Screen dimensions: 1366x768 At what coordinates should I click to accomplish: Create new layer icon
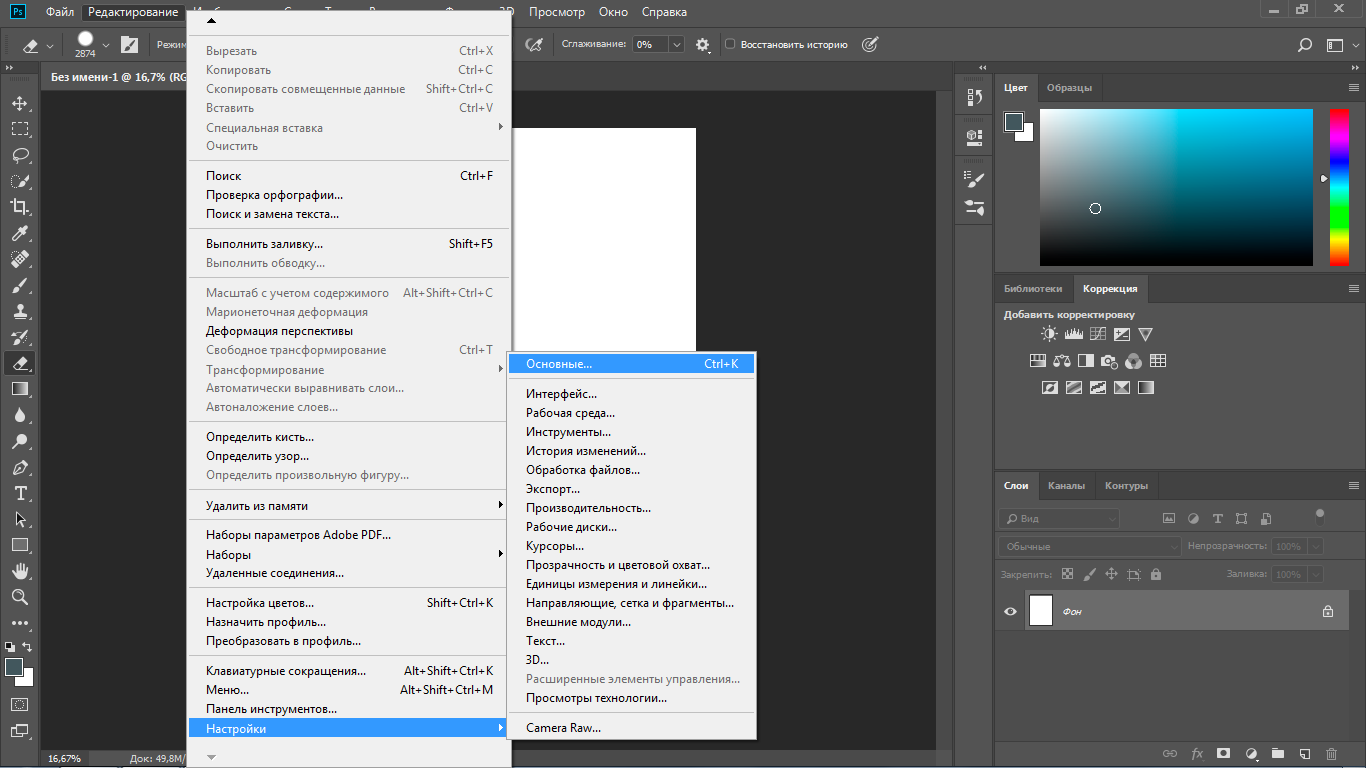tap(1304, 753)
